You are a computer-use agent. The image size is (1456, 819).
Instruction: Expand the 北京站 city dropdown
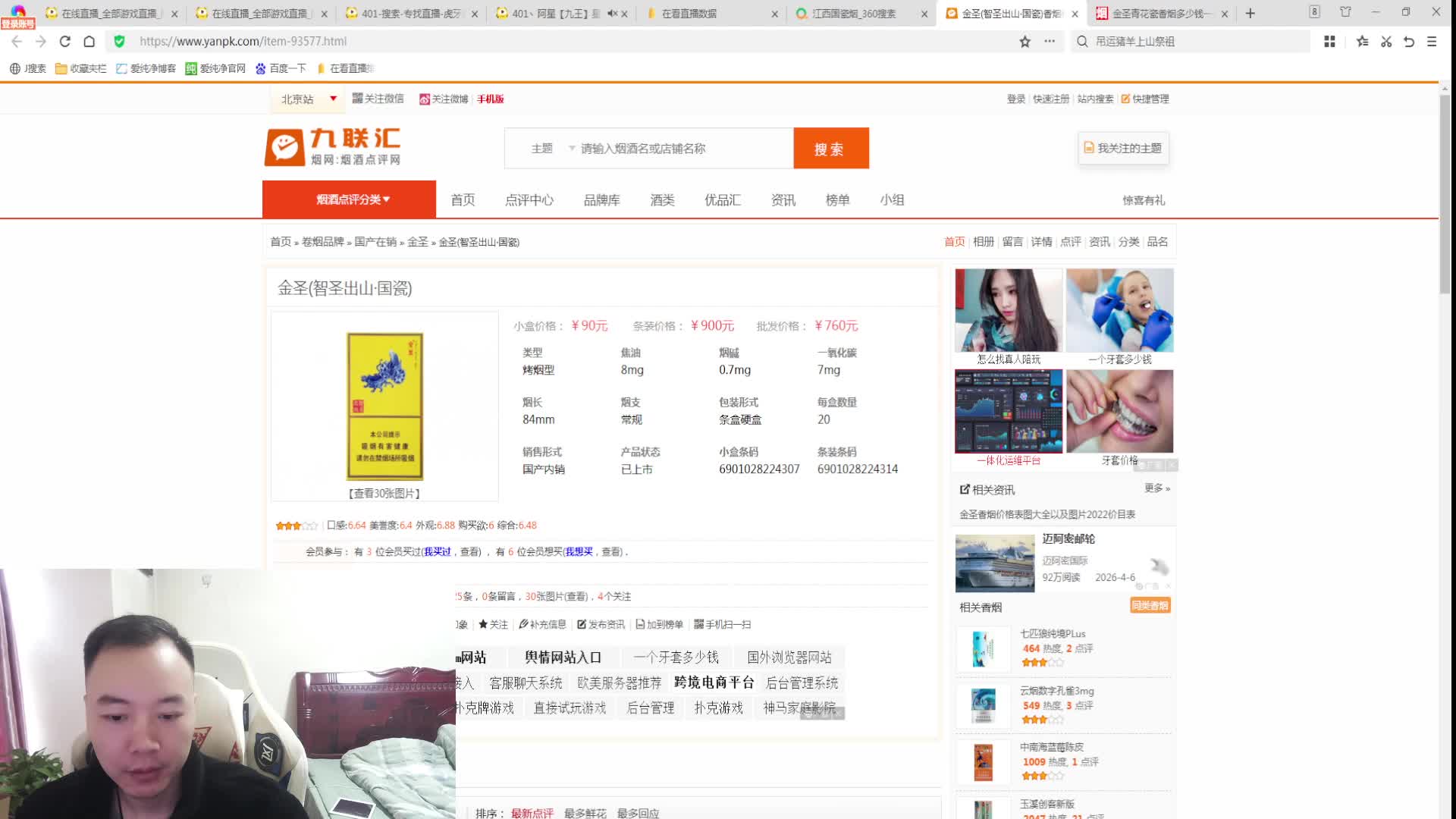(x=332, y=99)
